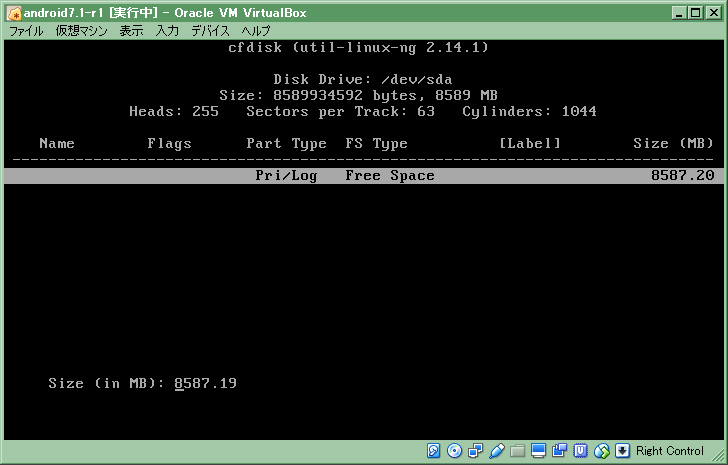Click the Sectors per Track: 63 text

click(340, 112)
